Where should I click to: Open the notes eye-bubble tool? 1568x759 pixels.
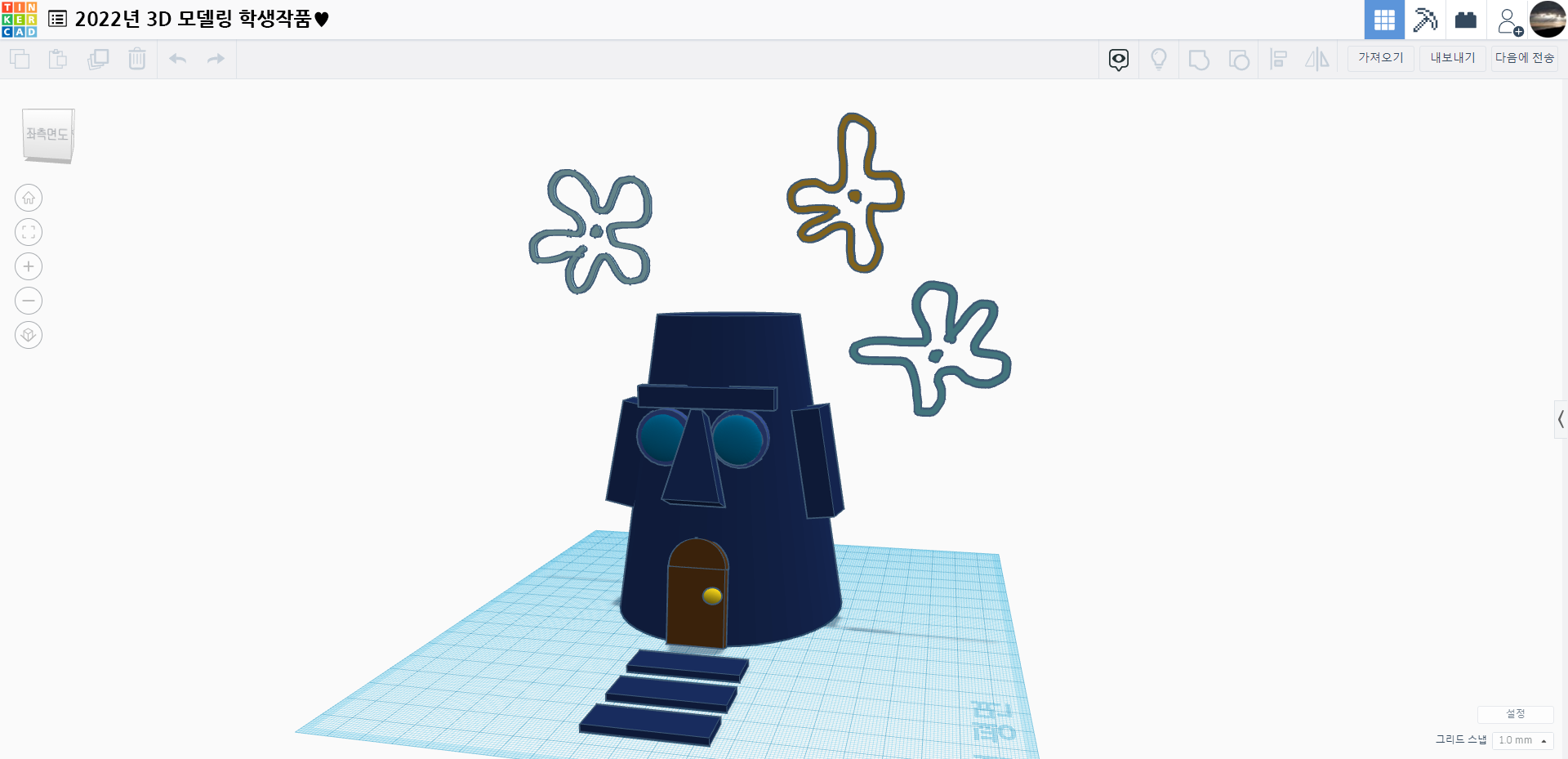tap(1119, 60)
